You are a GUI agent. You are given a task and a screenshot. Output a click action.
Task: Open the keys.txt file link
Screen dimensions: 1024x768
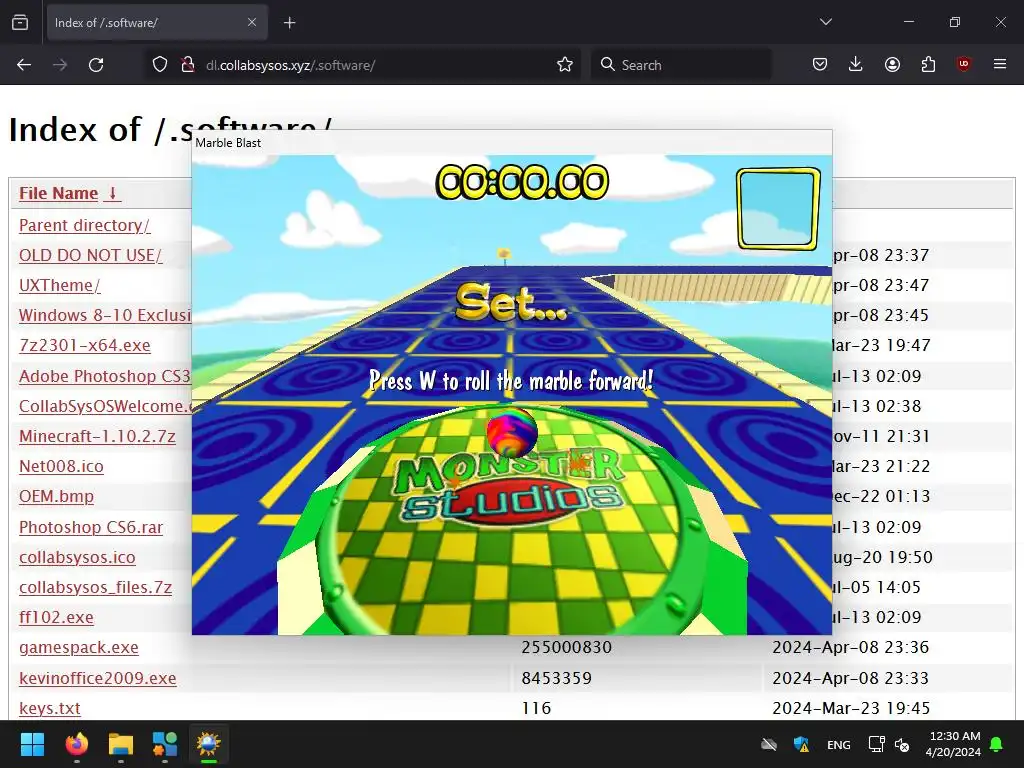(50, 708)
